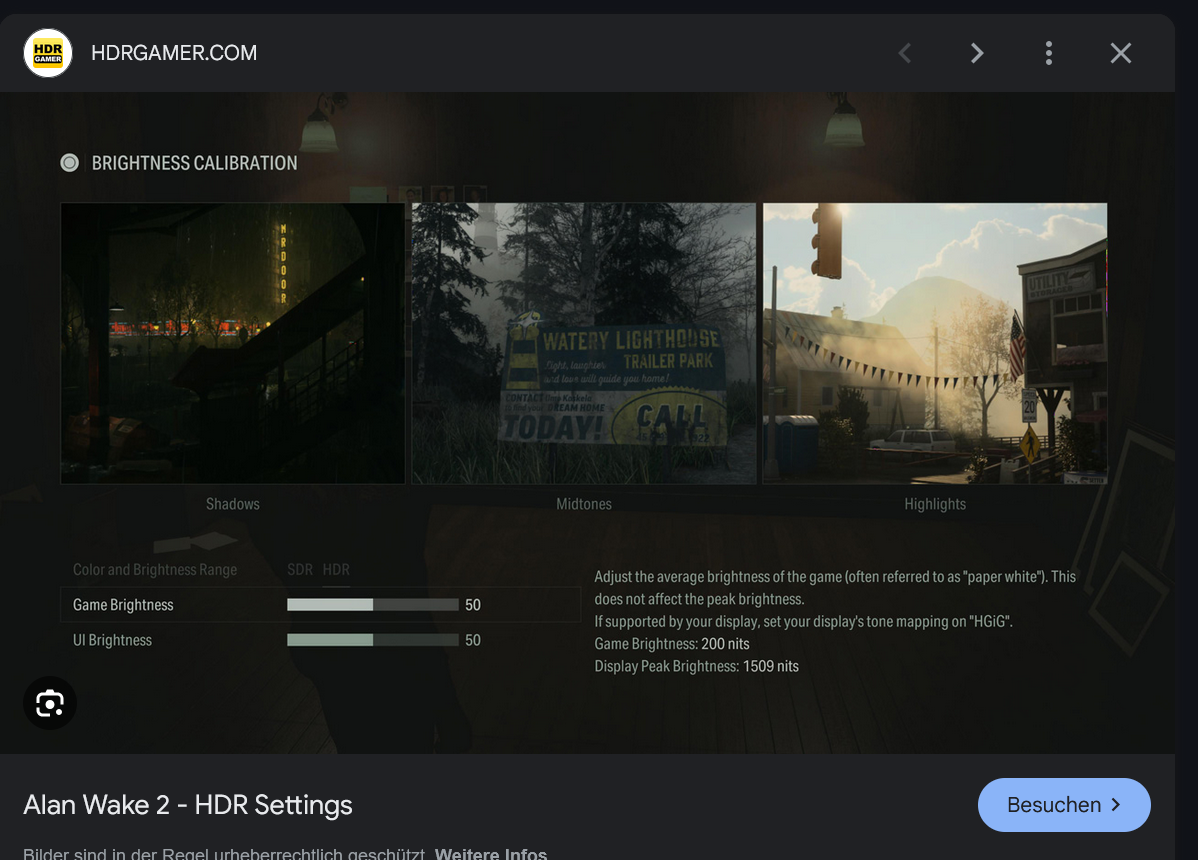Click the Shadows calibration thumbnail

(x=232, y=342)
